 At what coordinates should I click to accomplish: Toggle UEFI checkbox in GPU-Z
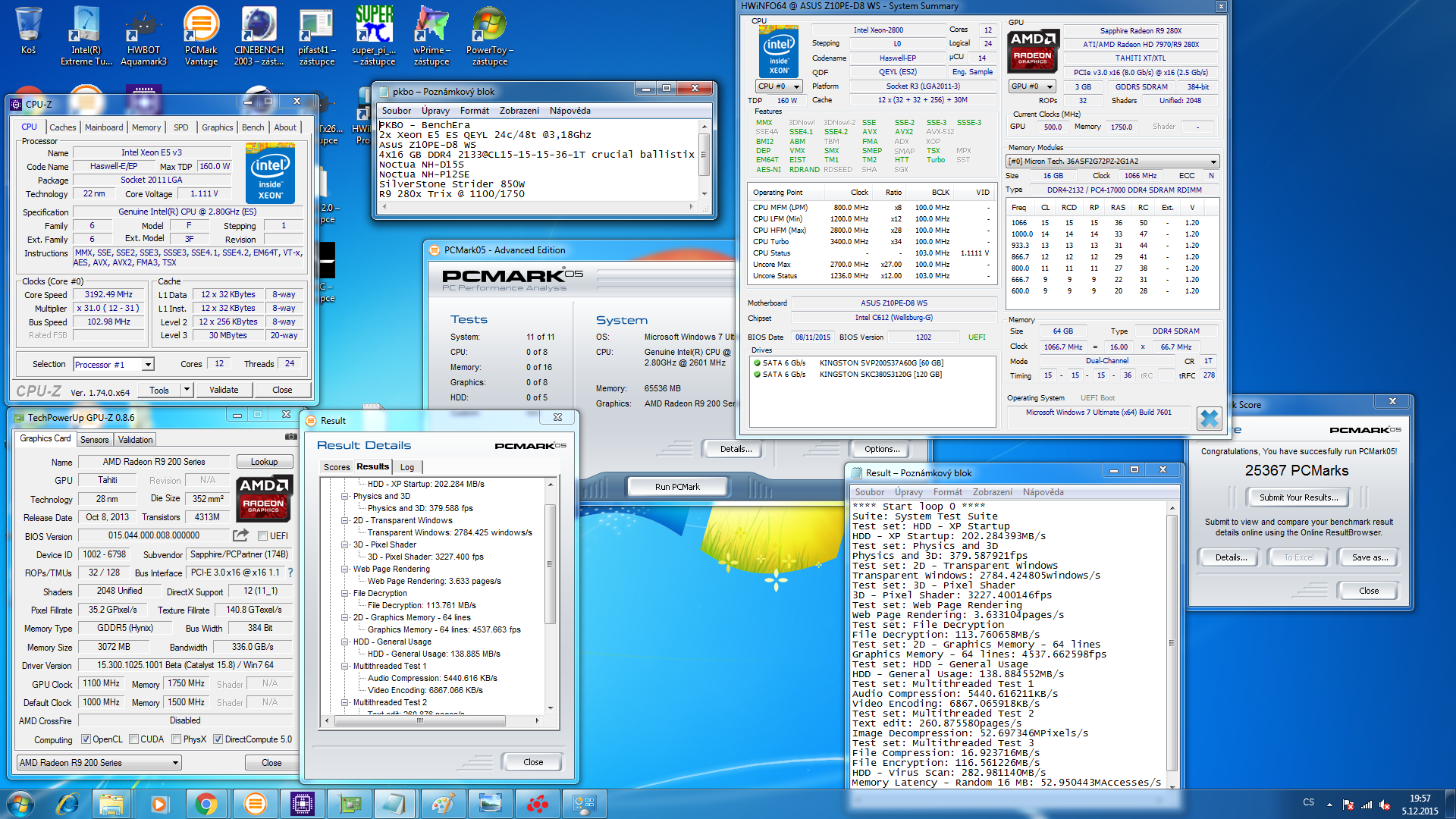tap(262, 536)
